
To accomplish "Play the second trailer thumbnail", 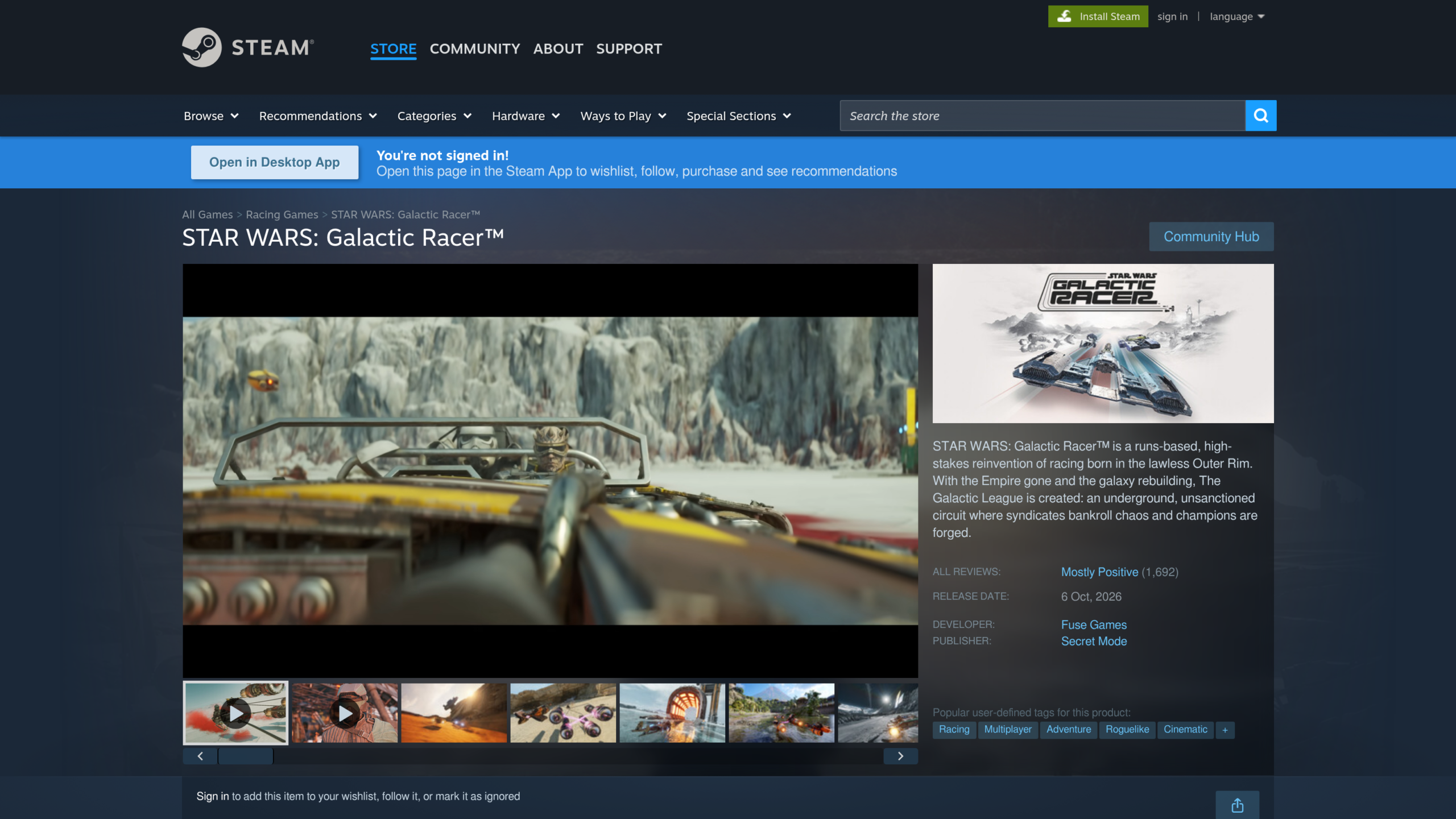I will point(345,713).
